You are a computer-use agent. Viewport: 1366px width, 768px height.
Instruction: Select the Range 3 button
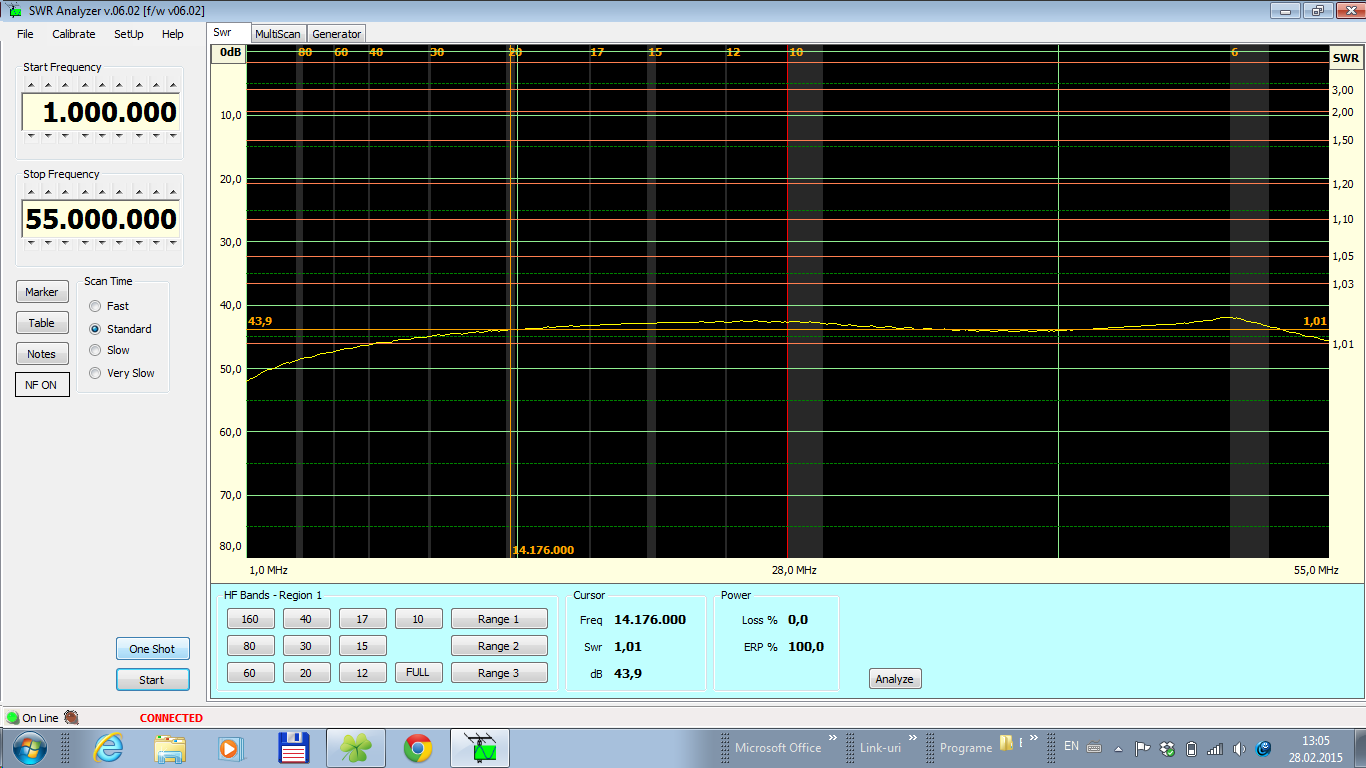pyautogui.click(x=499, y=673)
